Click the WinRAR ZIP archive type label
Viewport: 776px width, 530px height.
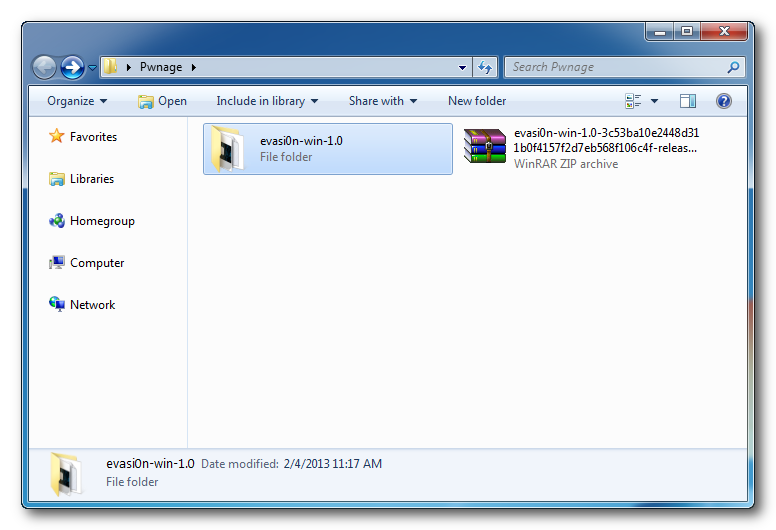566,164
